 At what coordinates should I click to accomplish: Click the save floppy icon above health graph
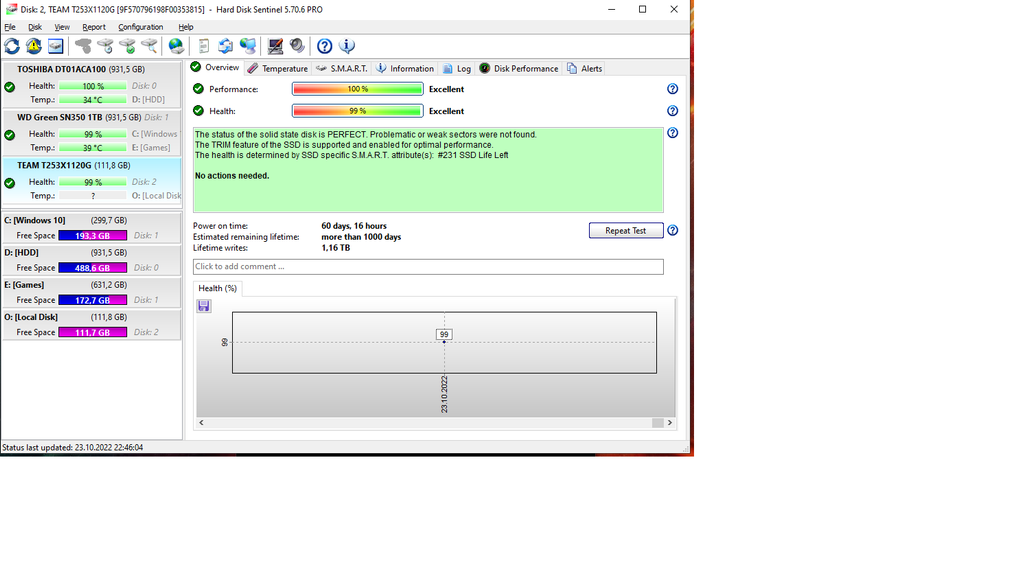click(204, 306)
